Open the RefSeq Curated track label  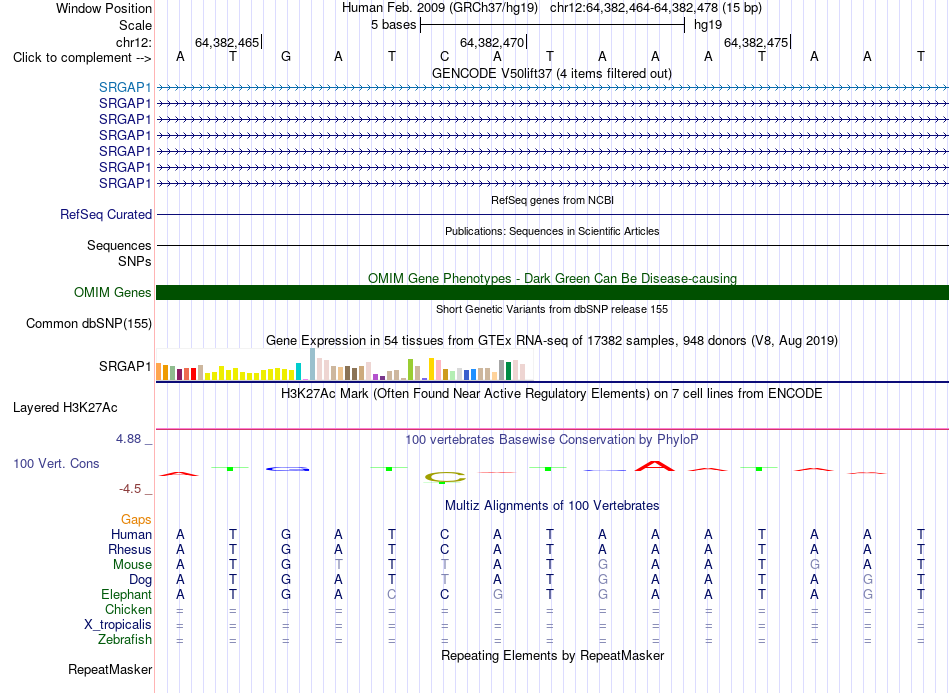coord(106,214)
